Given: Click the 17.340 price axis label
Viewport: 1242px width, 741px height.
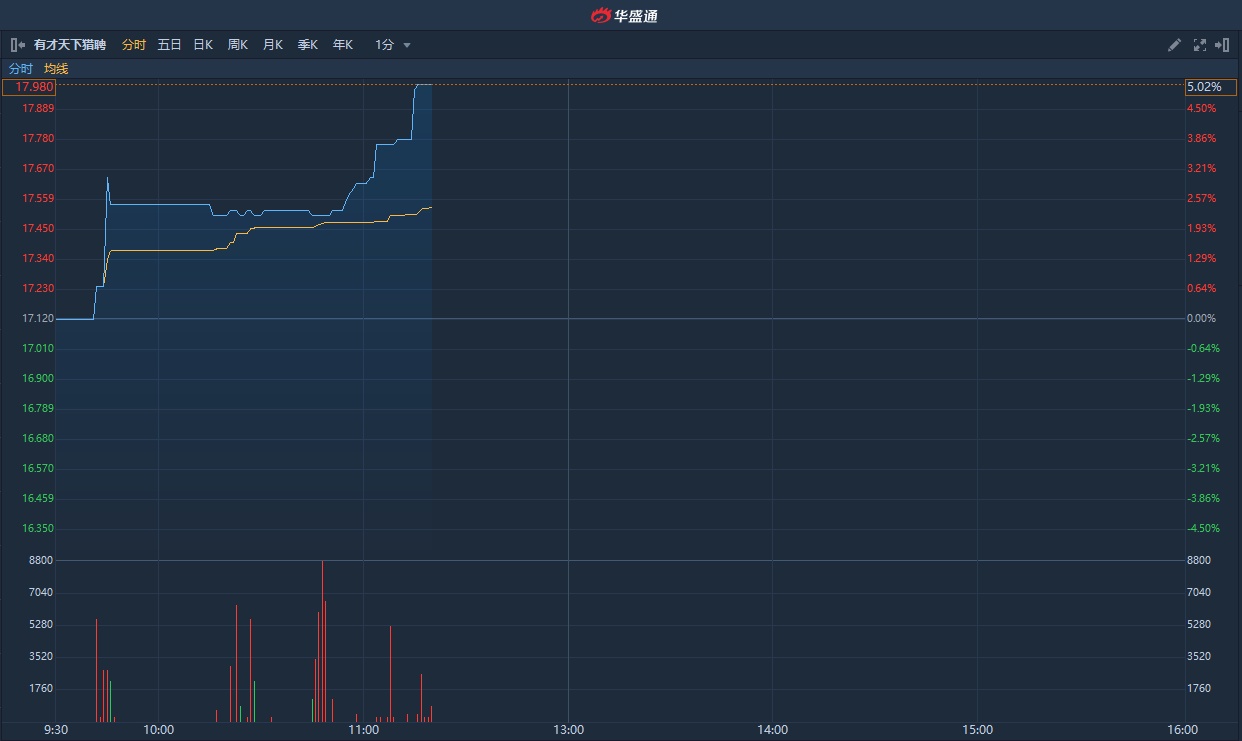Looking at the screenshot, I should point(38,258).
